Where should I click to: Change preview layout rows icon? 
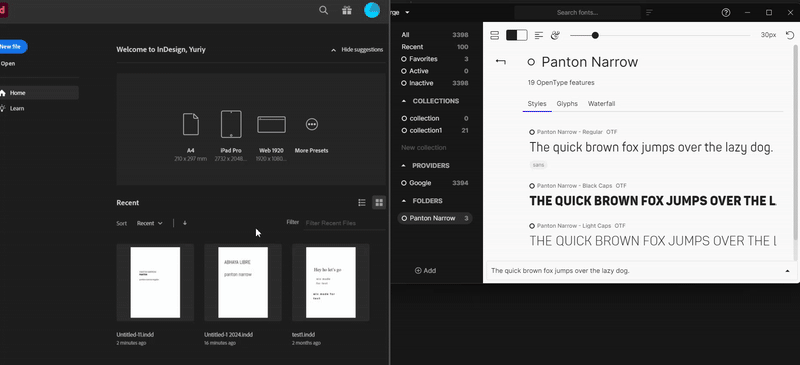[x=494, y=35]
